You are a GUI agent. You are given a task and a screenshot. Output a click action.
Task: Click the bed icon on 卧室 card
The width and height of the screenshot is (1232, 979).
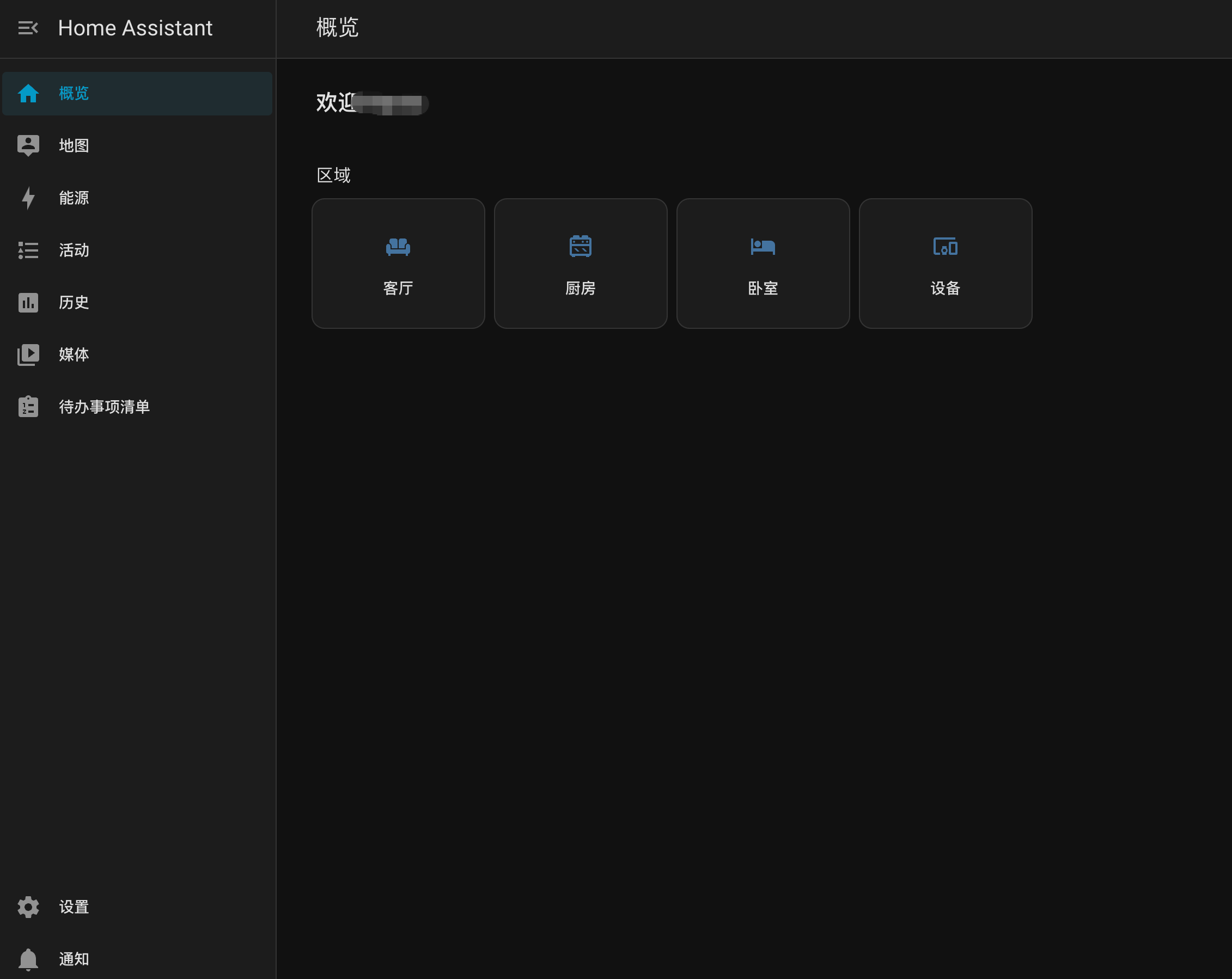tap(763, 247)
